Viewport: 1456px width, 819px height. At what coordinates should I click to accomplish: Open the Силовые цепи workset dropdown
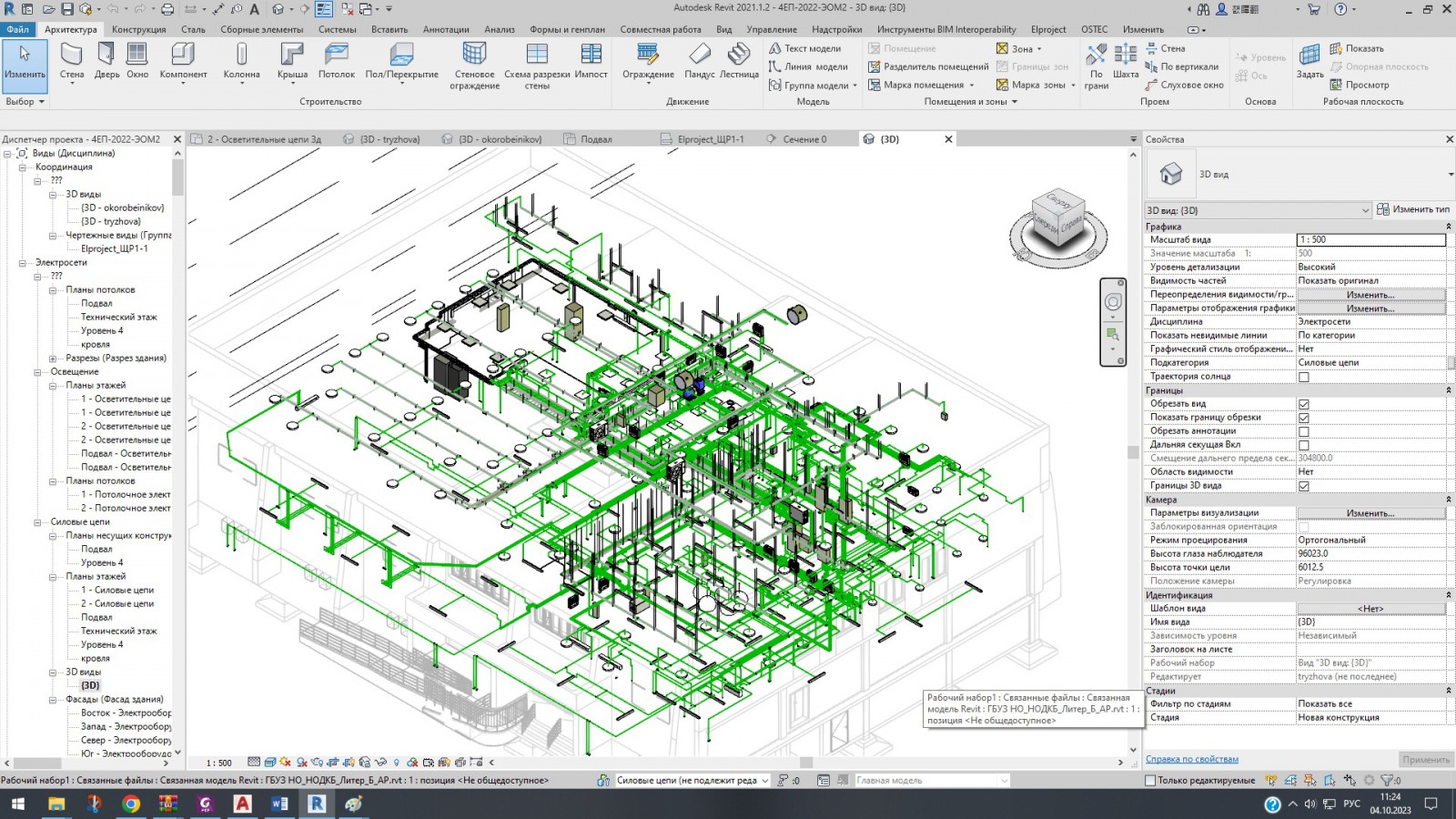coord(764,781)
